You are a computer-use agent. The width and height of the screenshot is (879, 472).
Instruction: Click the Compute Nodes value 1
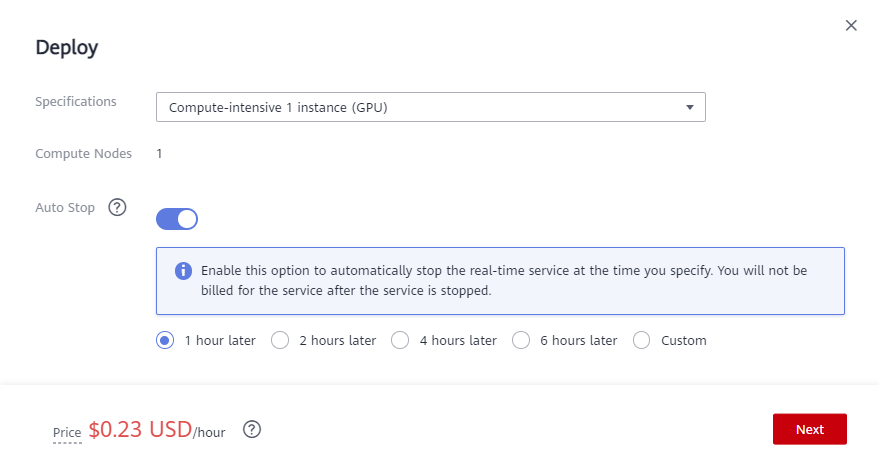coord(159,153)
